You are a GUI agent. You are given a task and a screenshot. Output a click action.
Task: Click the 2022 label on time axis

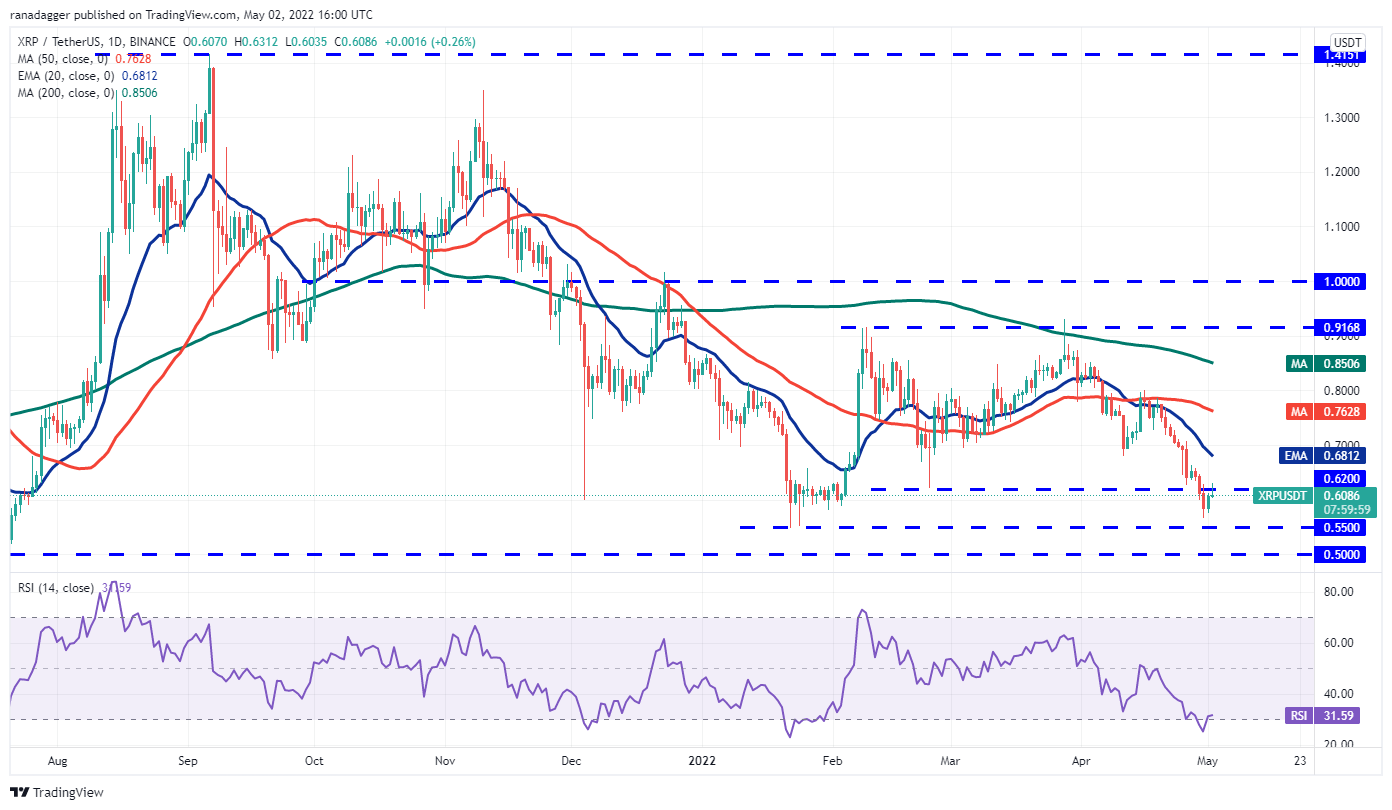(x=701, y=760)
